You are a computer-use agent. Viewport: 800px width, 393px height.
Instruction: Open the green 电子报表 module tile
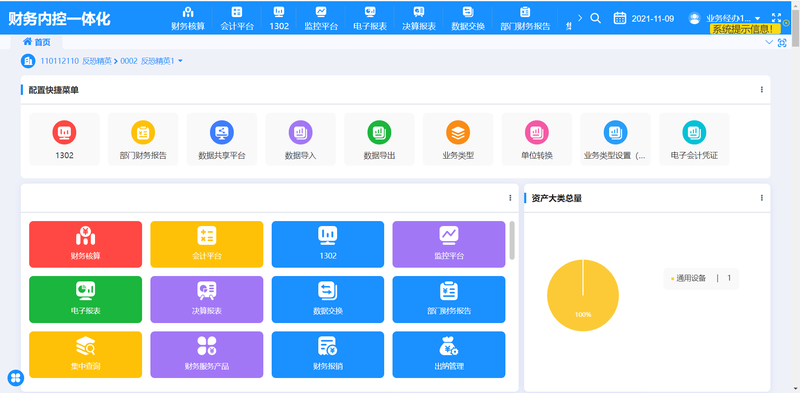[85, 300]
